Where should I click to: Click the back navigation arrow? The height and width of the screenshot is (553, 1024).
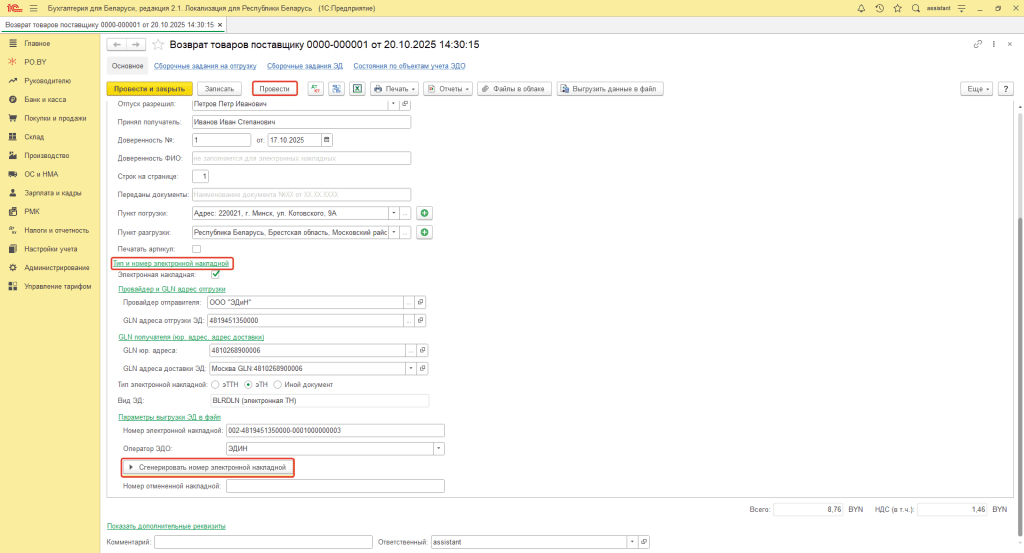pos(117,45)
